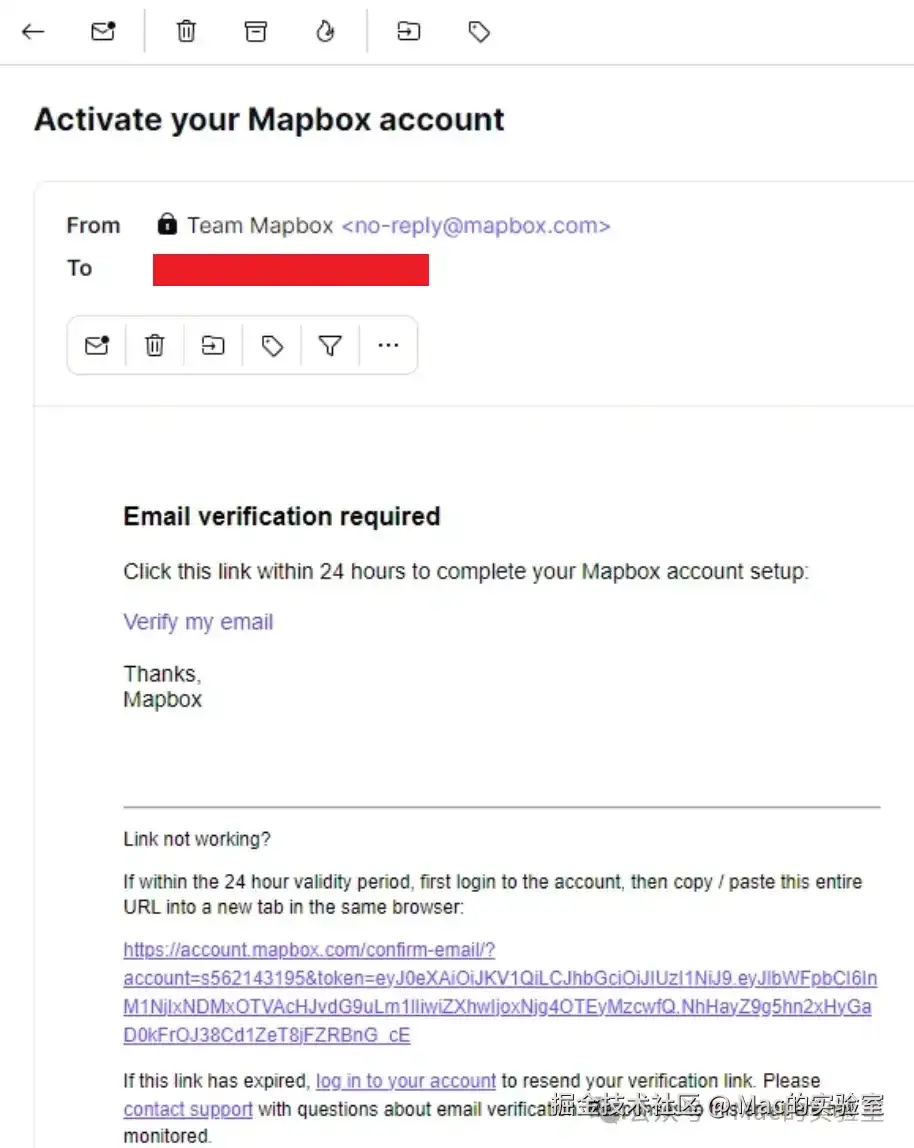Go back using the top-left arrow

[33, 32]
